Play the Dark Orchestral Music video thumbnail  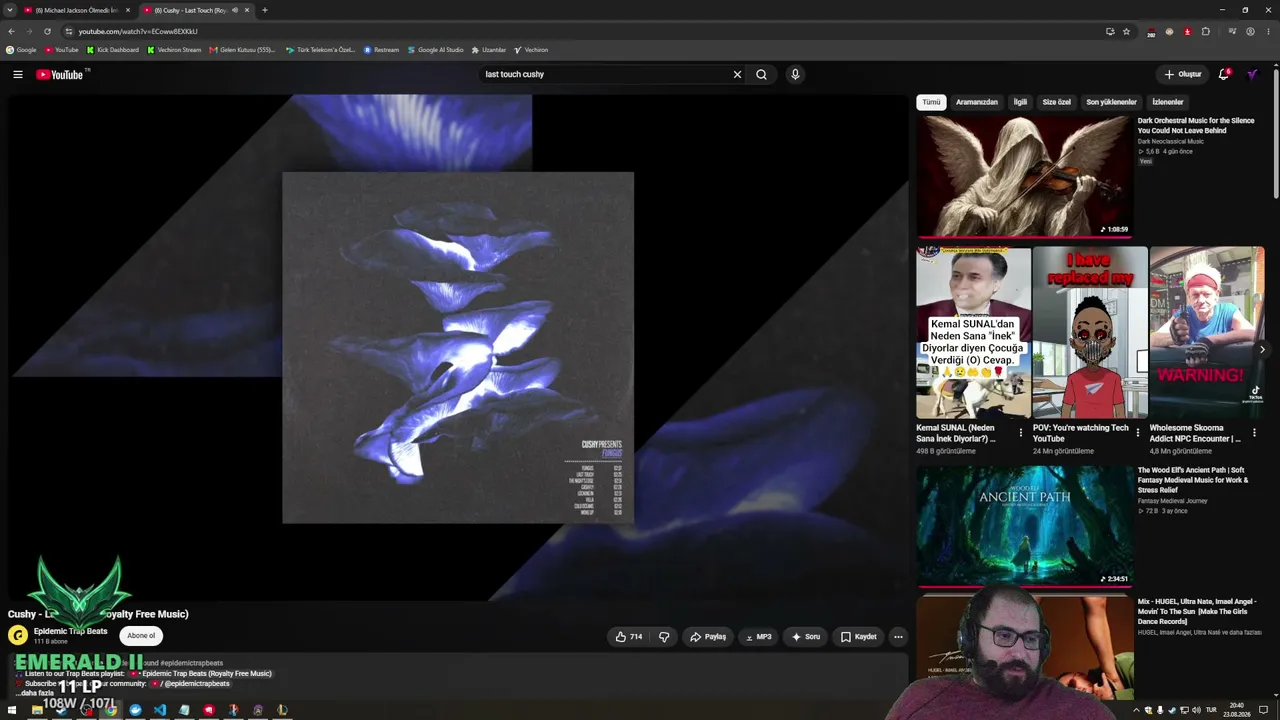[x=1025, y=176]
